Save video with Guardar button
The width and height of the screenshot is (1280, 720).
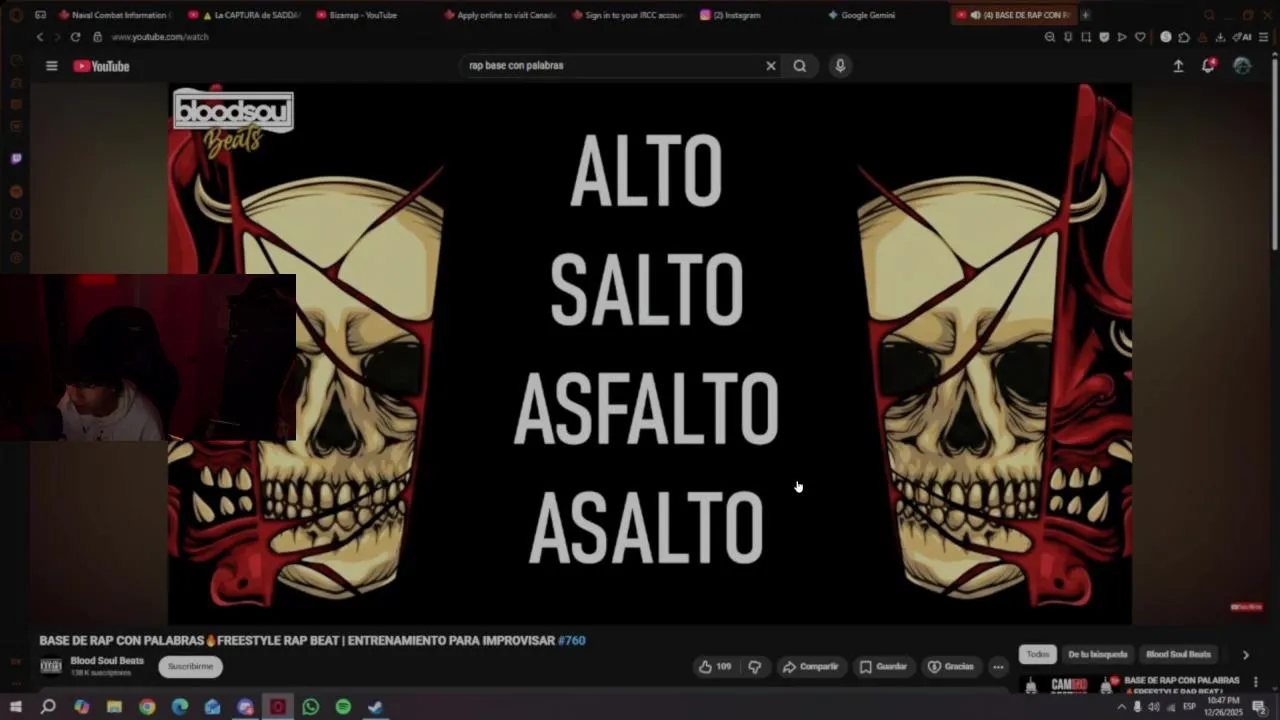pyautogui.click(x=883, y=667)
